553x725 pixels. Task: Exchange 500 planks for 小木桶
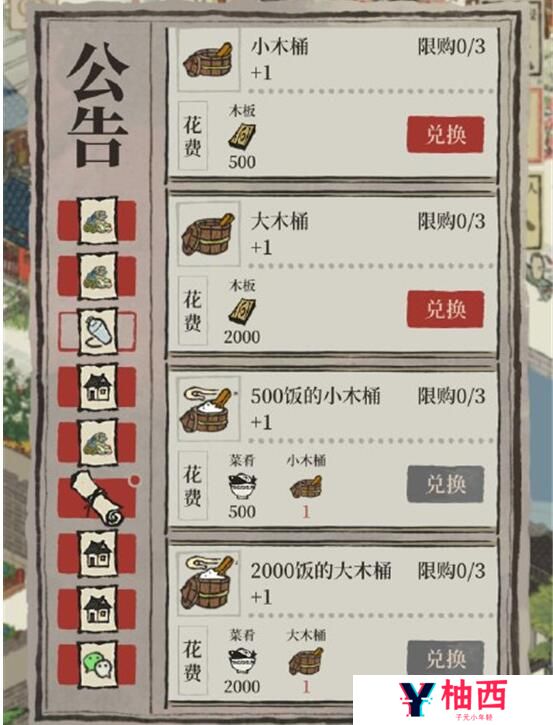pos(445,135)
